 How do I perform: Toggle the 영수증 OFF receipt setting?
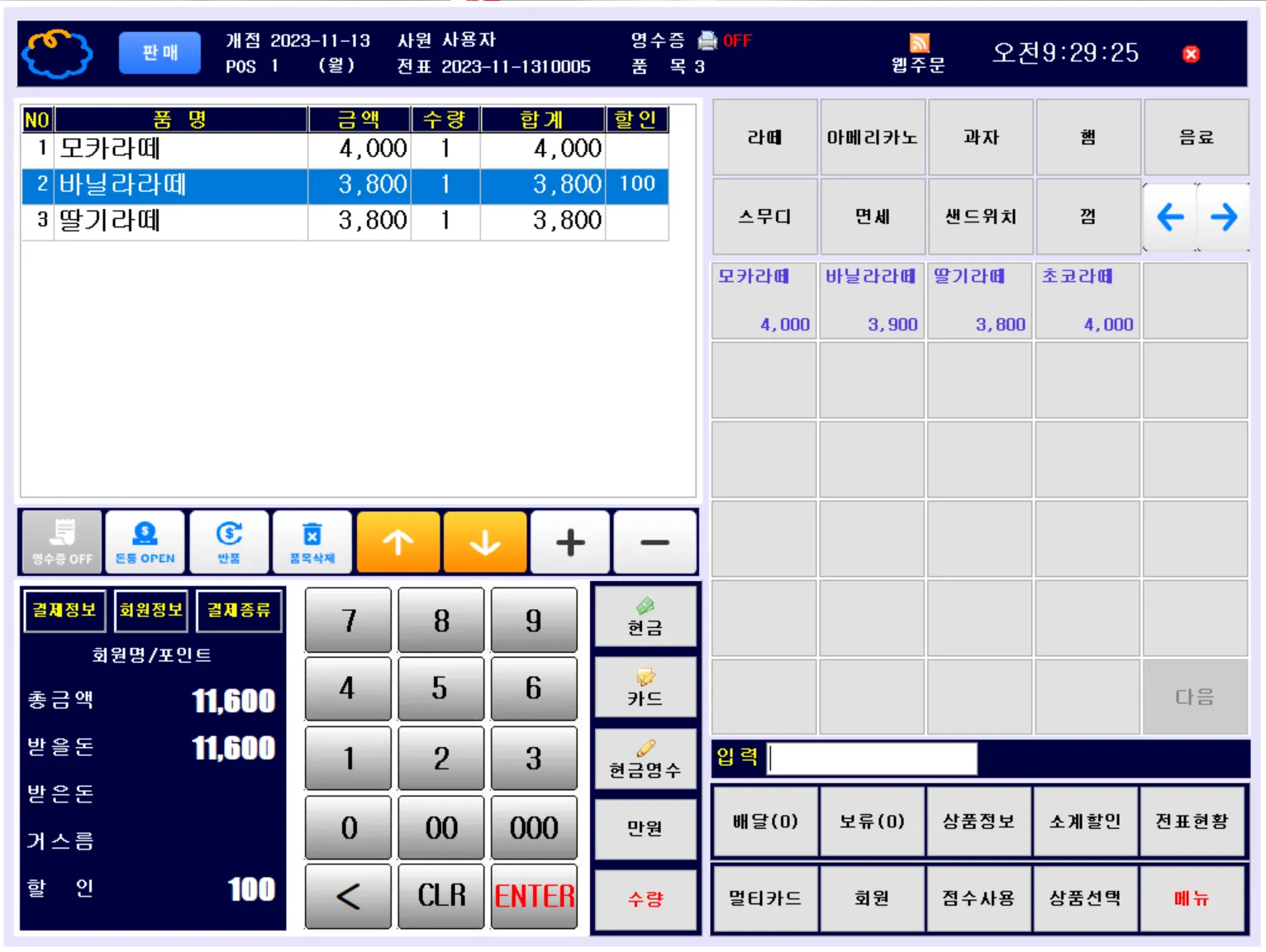point(59,541)
